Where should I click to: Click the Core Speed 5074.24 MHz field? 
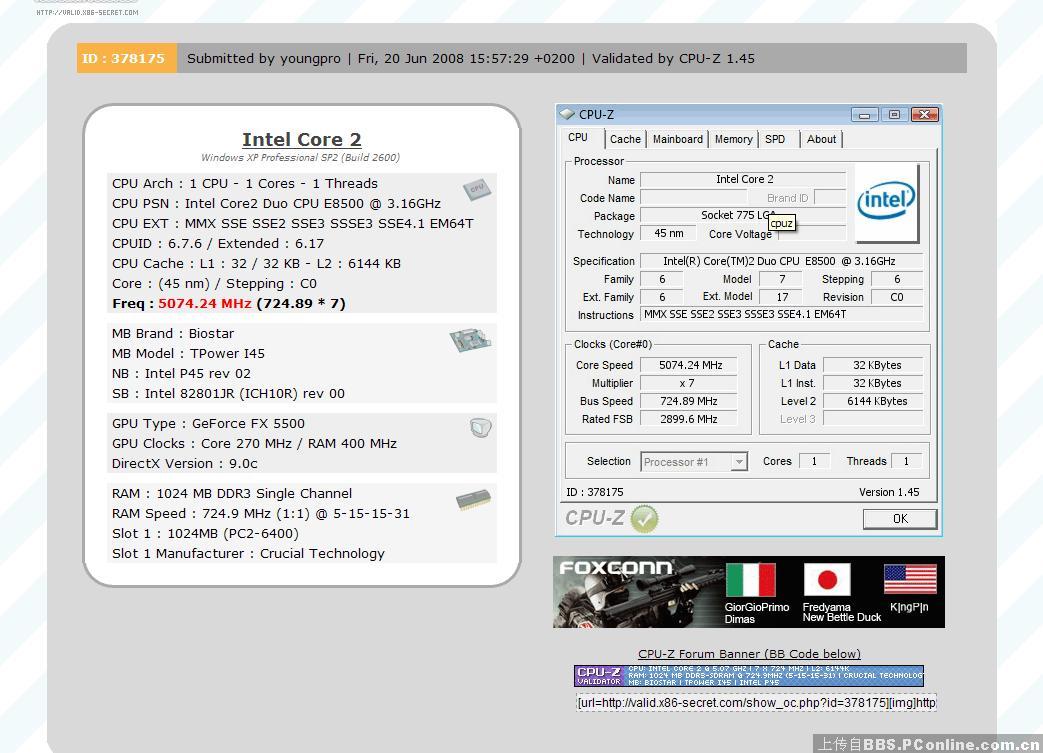[x=690, y=365]
